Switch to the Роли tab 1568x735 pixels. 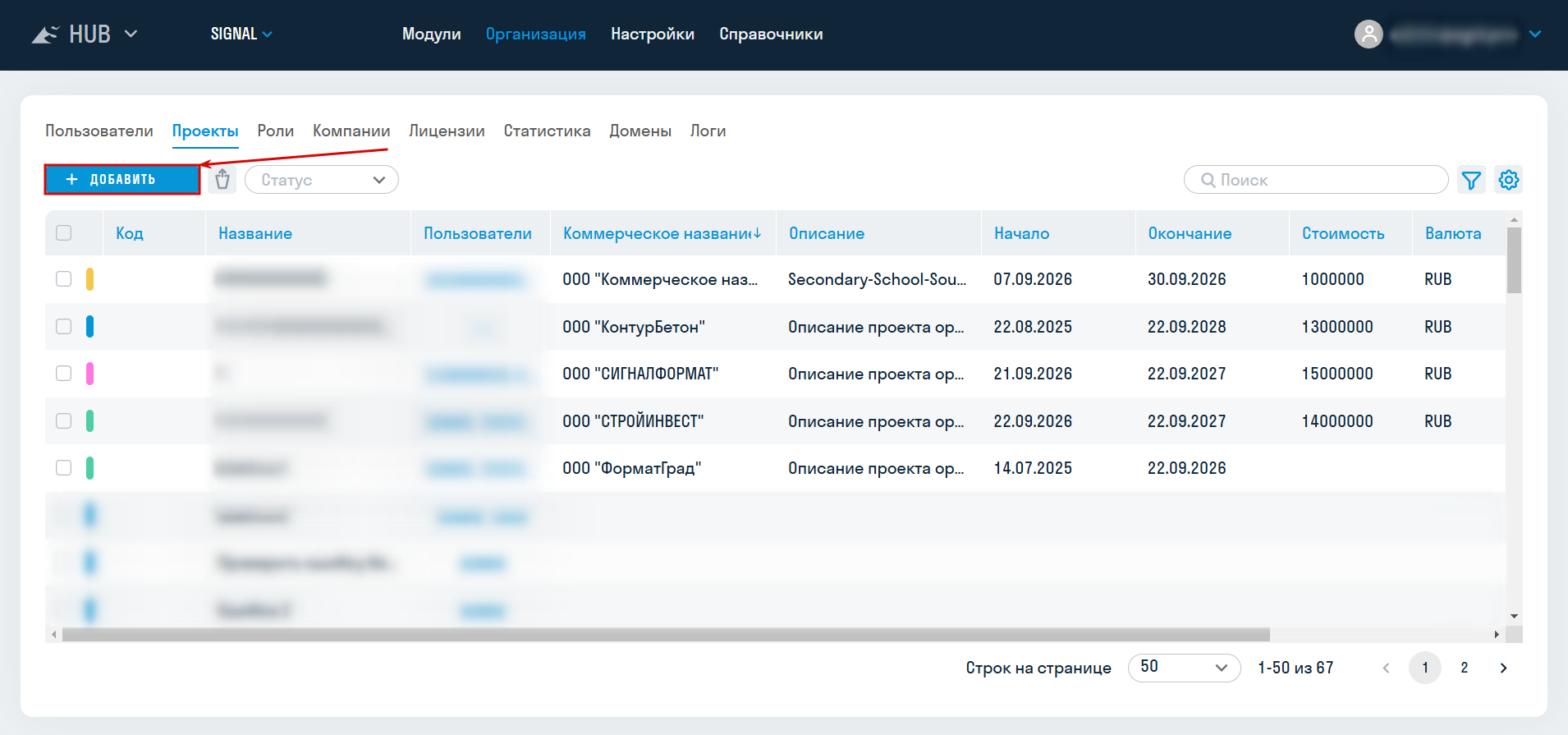point(276,131)
